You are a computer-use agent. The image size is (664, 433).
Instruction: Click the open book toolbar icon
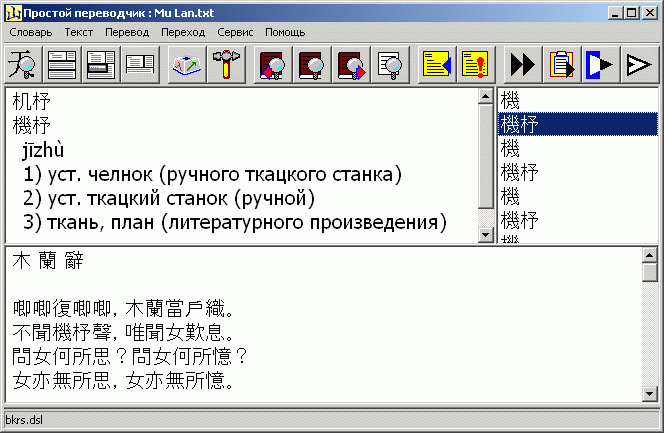140,66
